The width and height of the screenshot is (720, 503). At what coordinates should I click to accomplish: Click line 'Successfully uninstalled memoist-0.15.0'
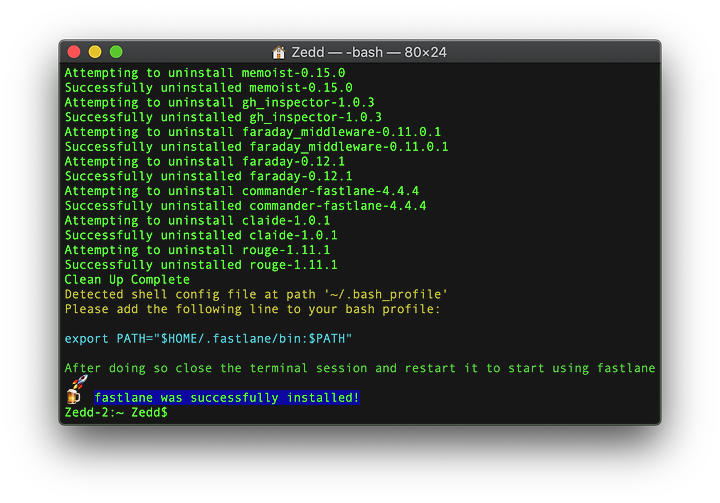click(208, 88)
